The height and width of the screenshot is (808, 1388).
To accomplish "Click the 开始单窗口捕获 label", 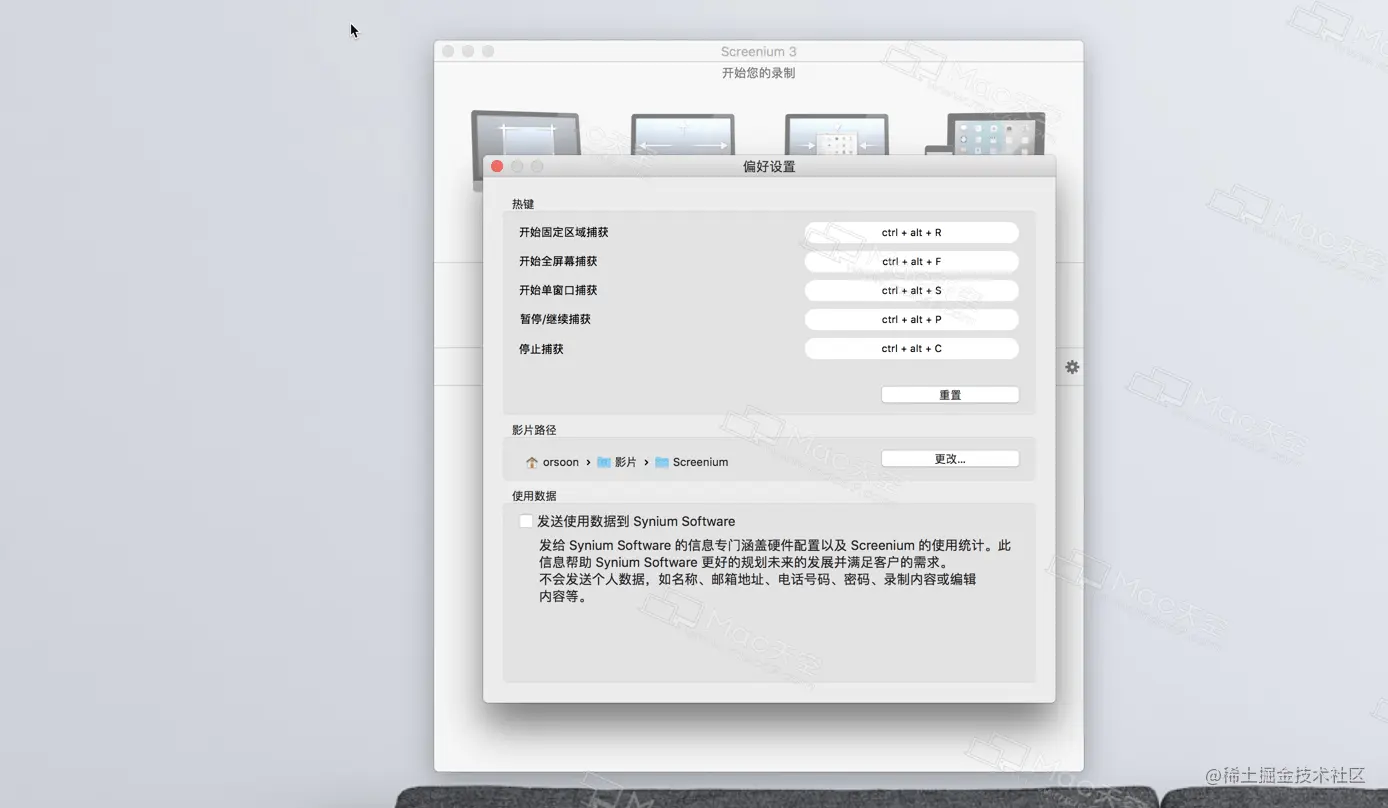I will click(558, 290).
